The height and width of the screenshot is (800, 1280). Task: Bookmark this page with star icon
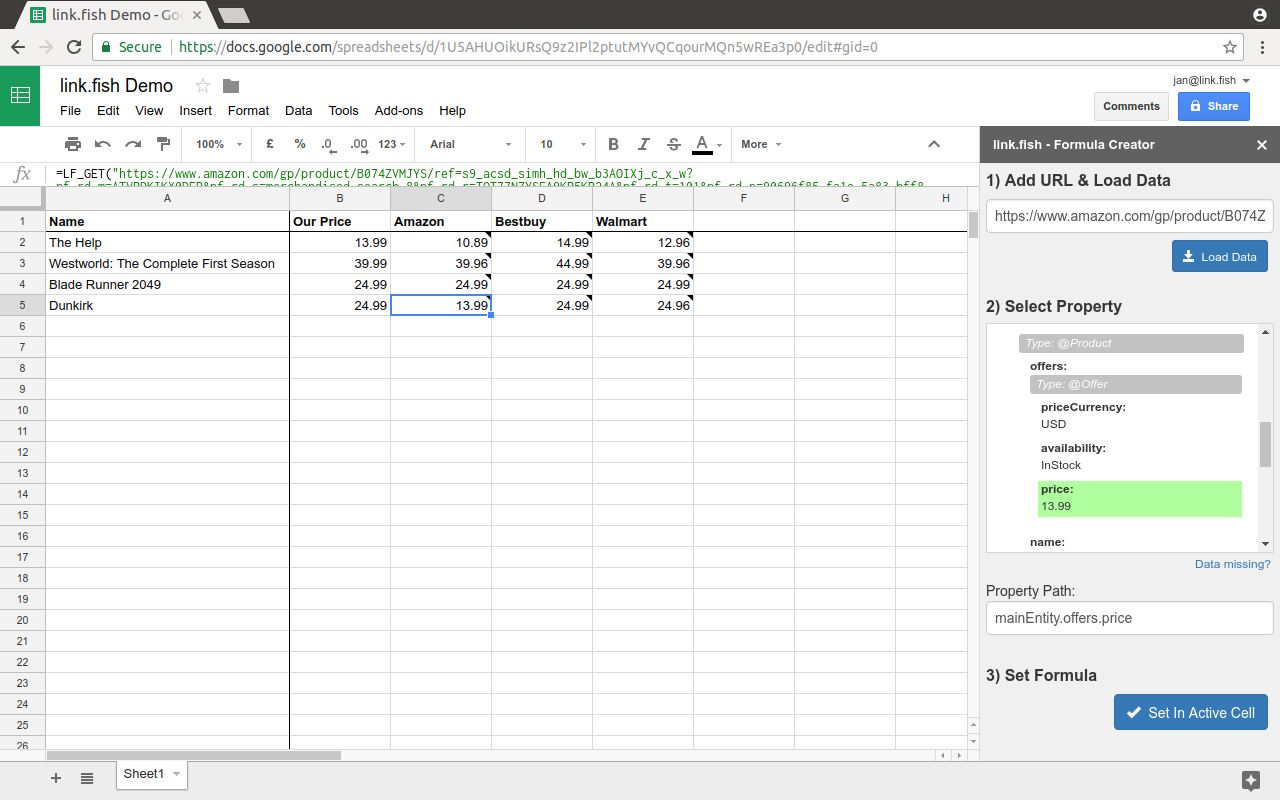[x=1230, y=47]
